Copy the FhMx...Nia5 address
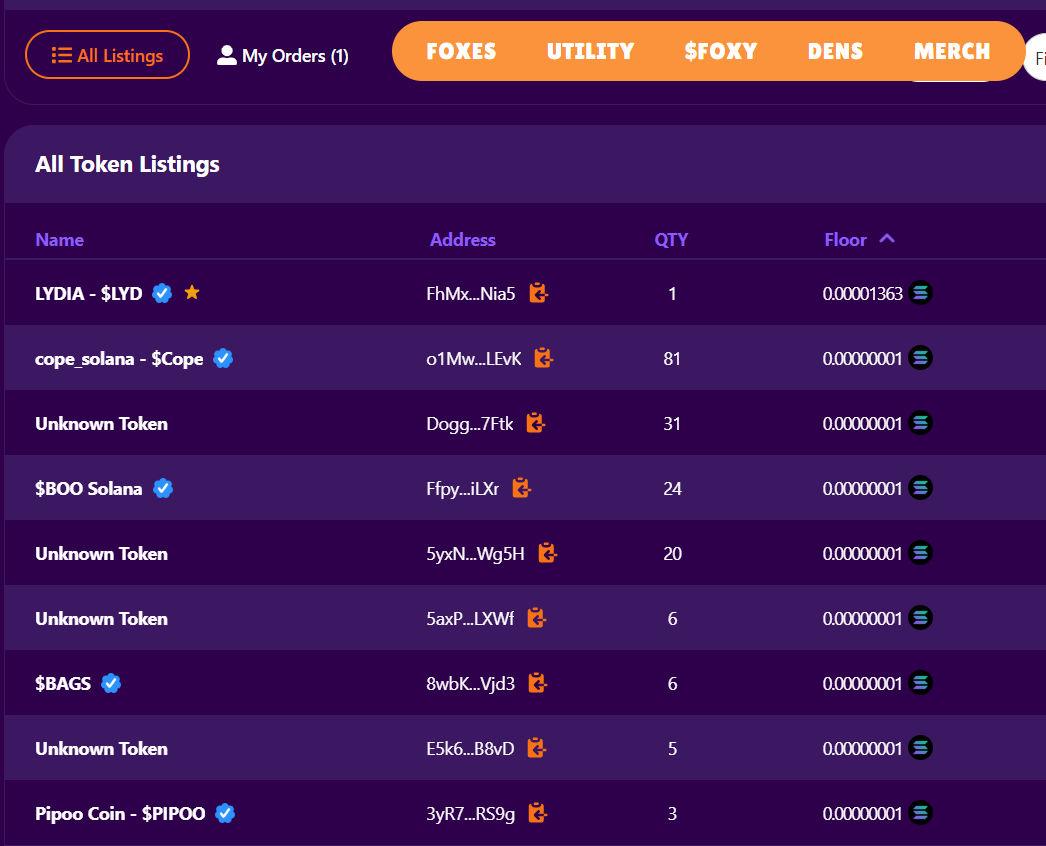This screenshot has height=846, width=1046. (x=538, y=293)
